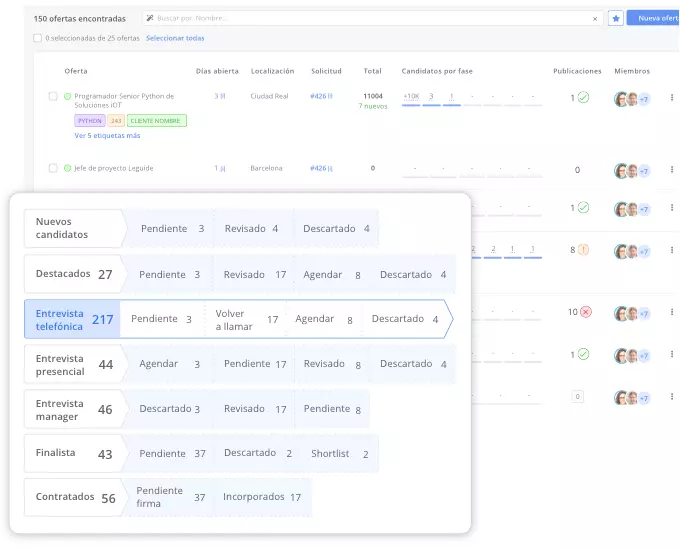680x549 pixels.
Task: Tick the select-all offers checkbox
Action: 38,38
